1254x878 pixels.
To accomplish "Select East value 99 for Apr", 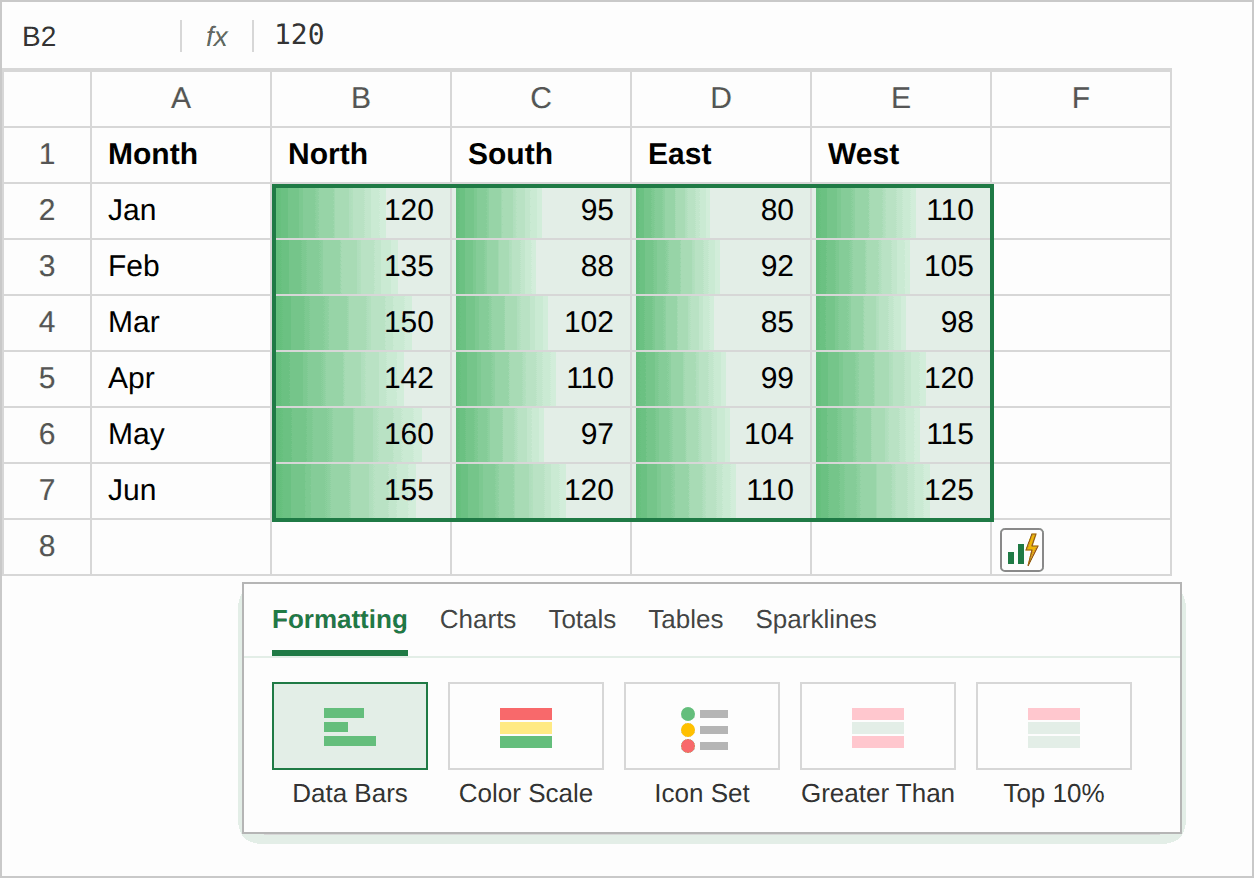I will [x=721, y=378].
